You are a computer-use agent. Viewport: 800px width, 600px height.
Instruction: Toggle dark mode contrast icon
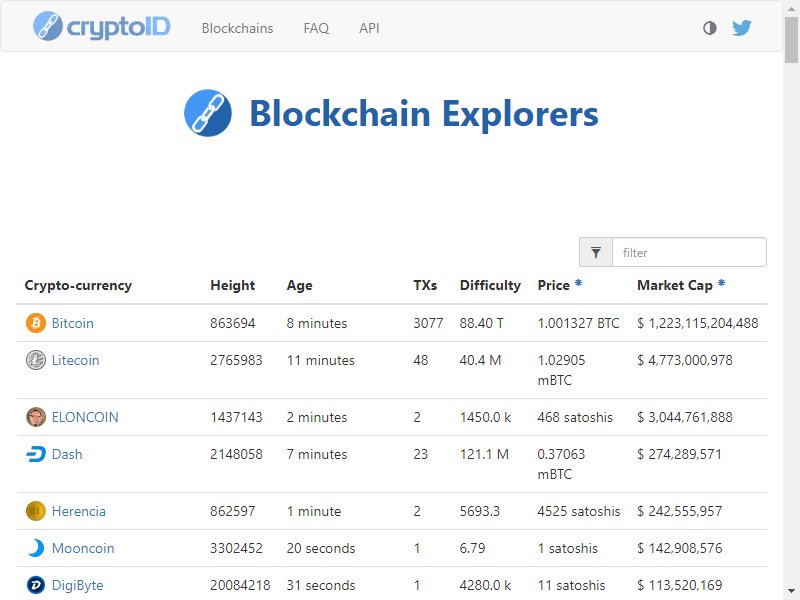[x=710, y=28]
